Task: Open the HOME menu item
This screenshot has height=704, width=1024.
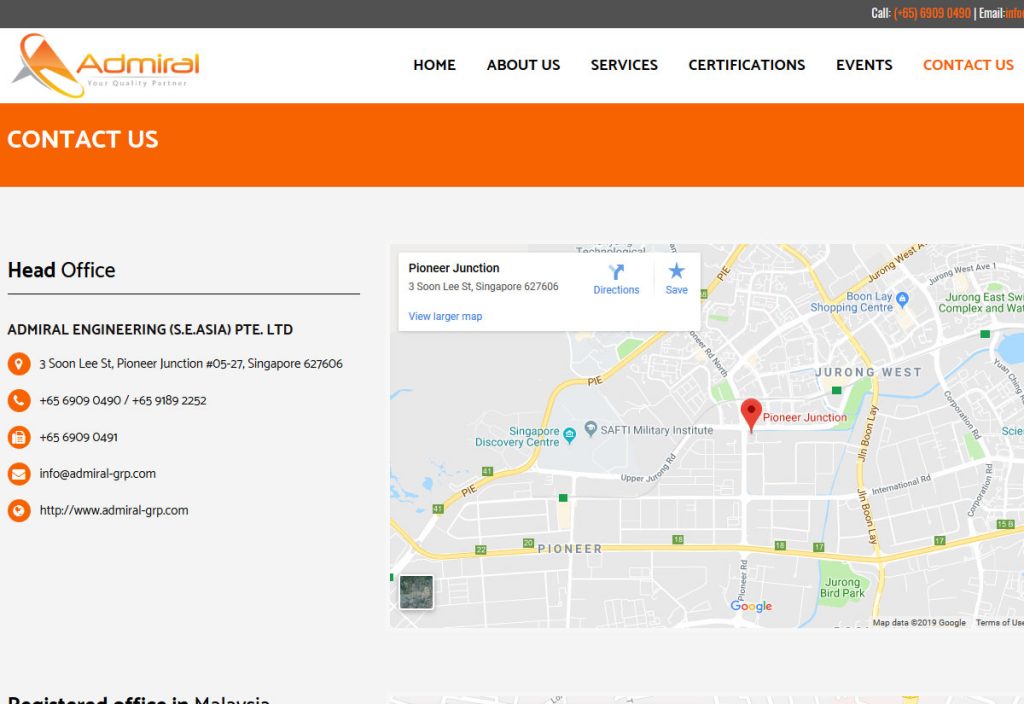Action: [x=434, y=65]
